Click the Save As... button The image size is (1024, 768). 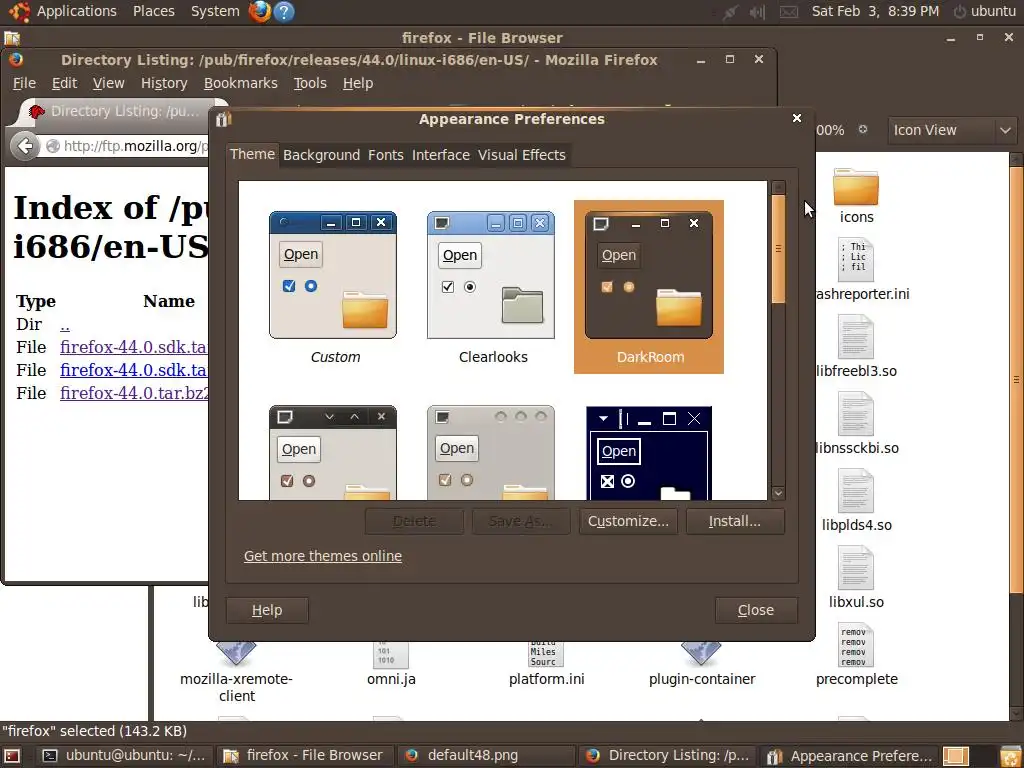point(520,521)
